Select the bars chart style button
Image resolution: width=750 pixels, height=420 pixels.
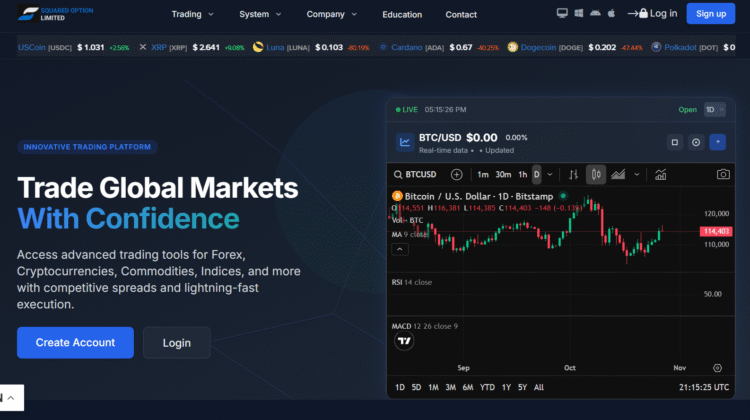click(x=573, y=174)
